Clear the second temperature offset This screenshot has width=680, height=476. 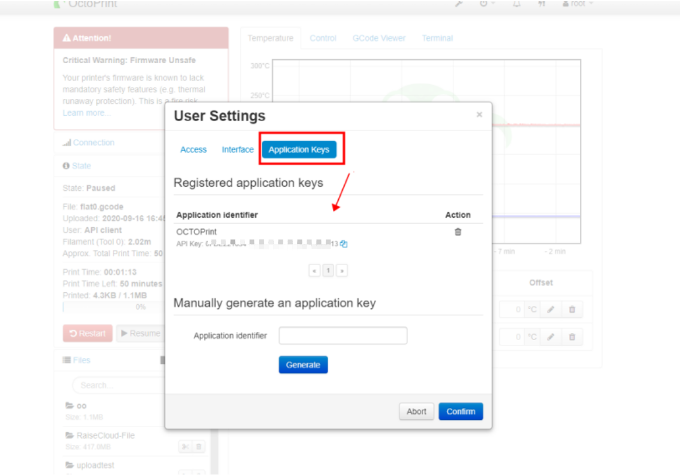pos(572,337)
